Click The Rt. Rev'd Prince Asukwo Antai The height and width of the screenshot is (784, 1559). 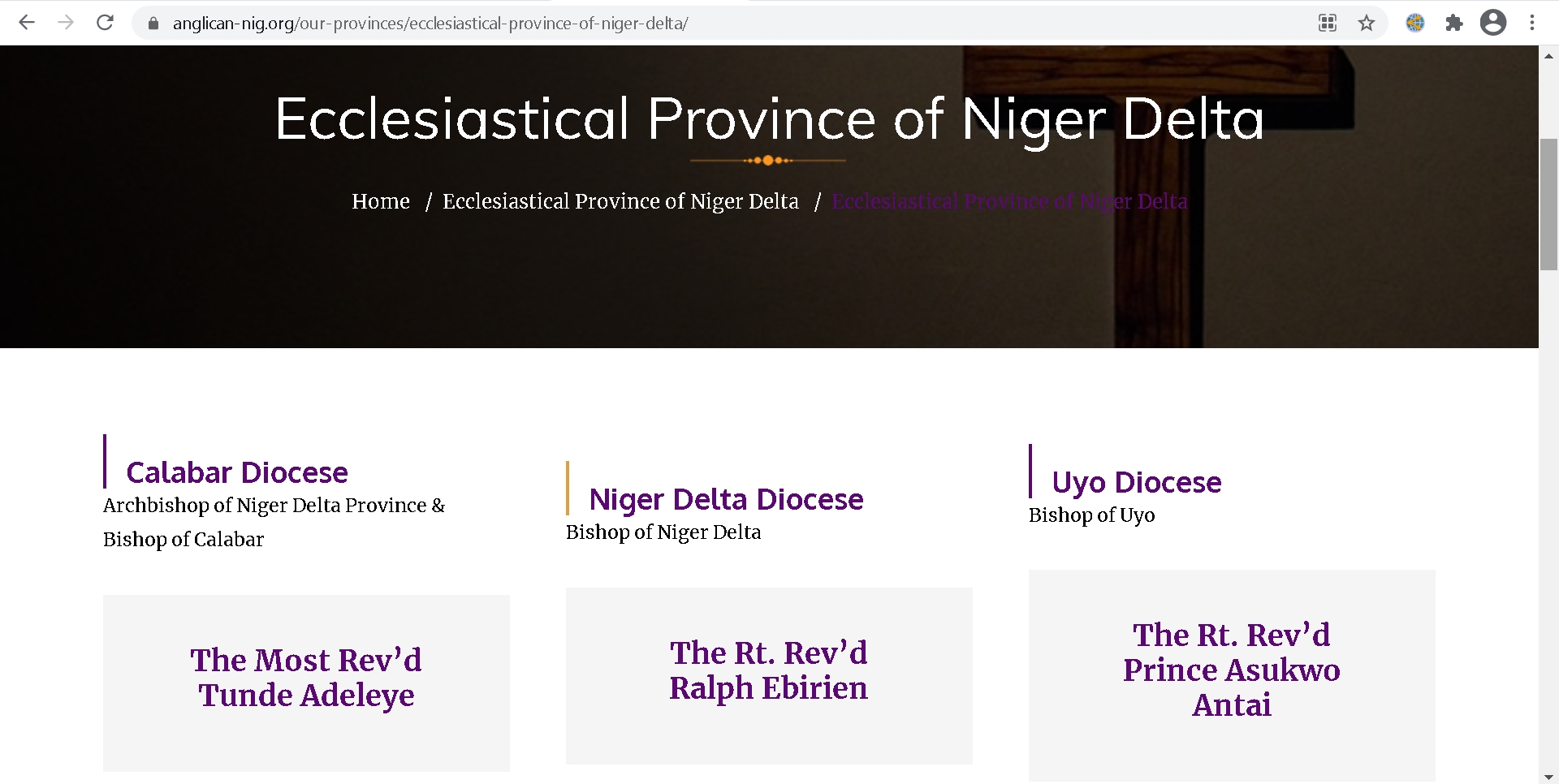click(x=1231, y=670)
